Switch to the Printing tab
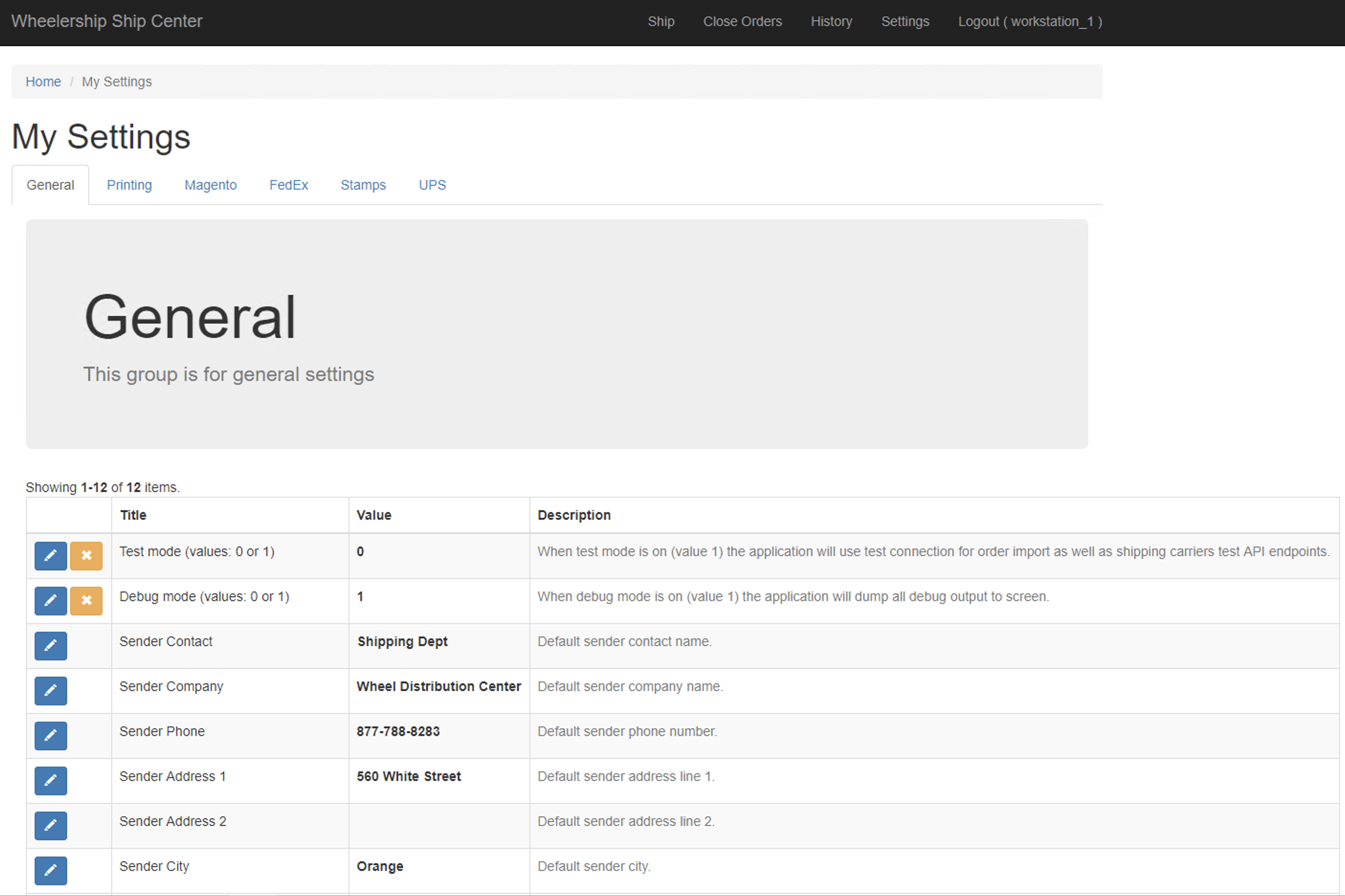 point(129,185)
